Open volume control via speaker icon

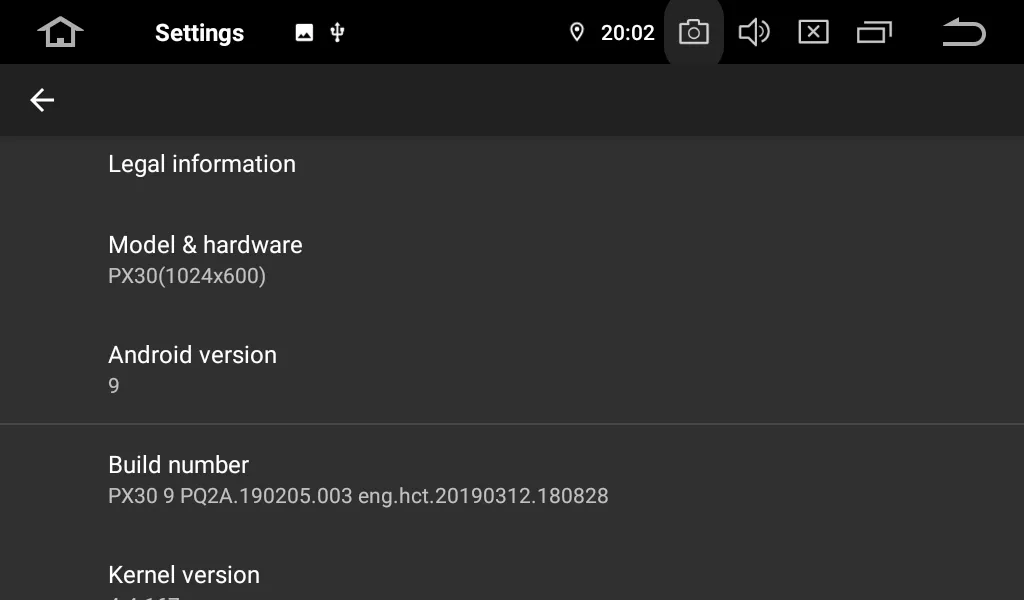tap(753, 32)
